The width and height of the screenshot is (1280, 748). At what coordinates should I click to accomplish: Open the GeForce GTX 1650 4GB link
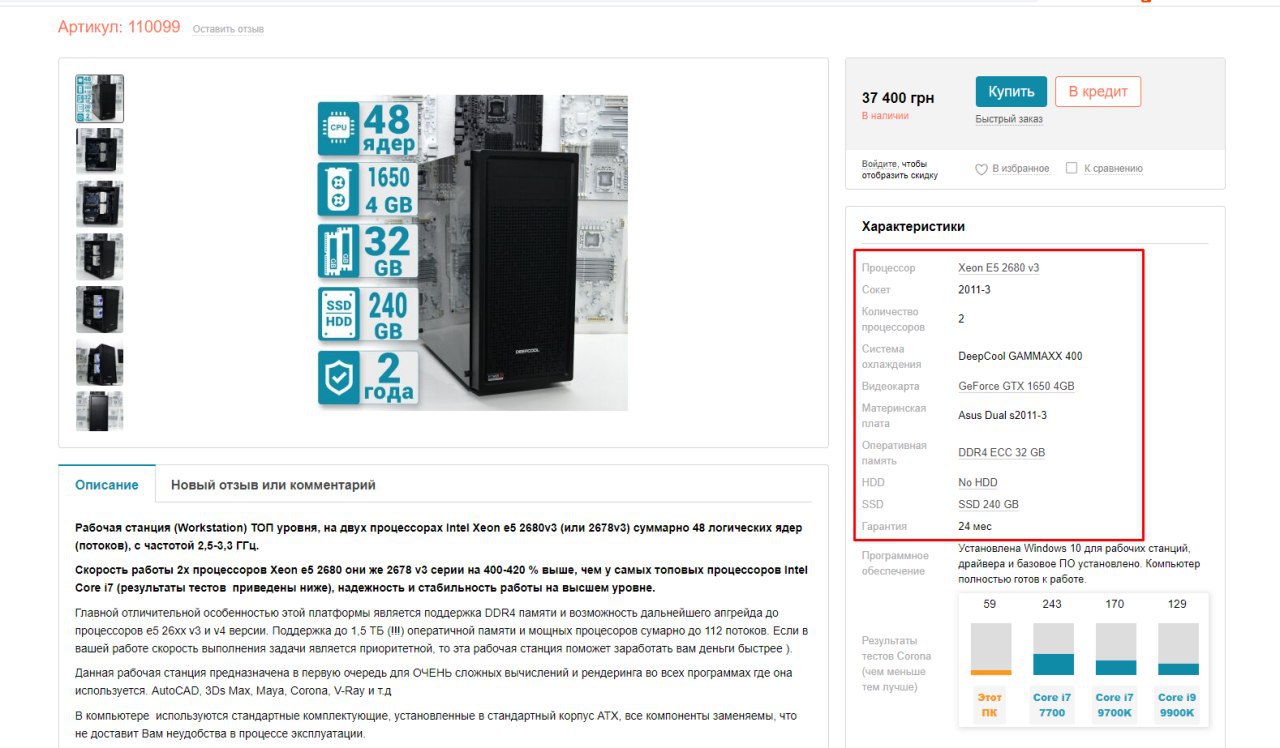point(1016,386)
